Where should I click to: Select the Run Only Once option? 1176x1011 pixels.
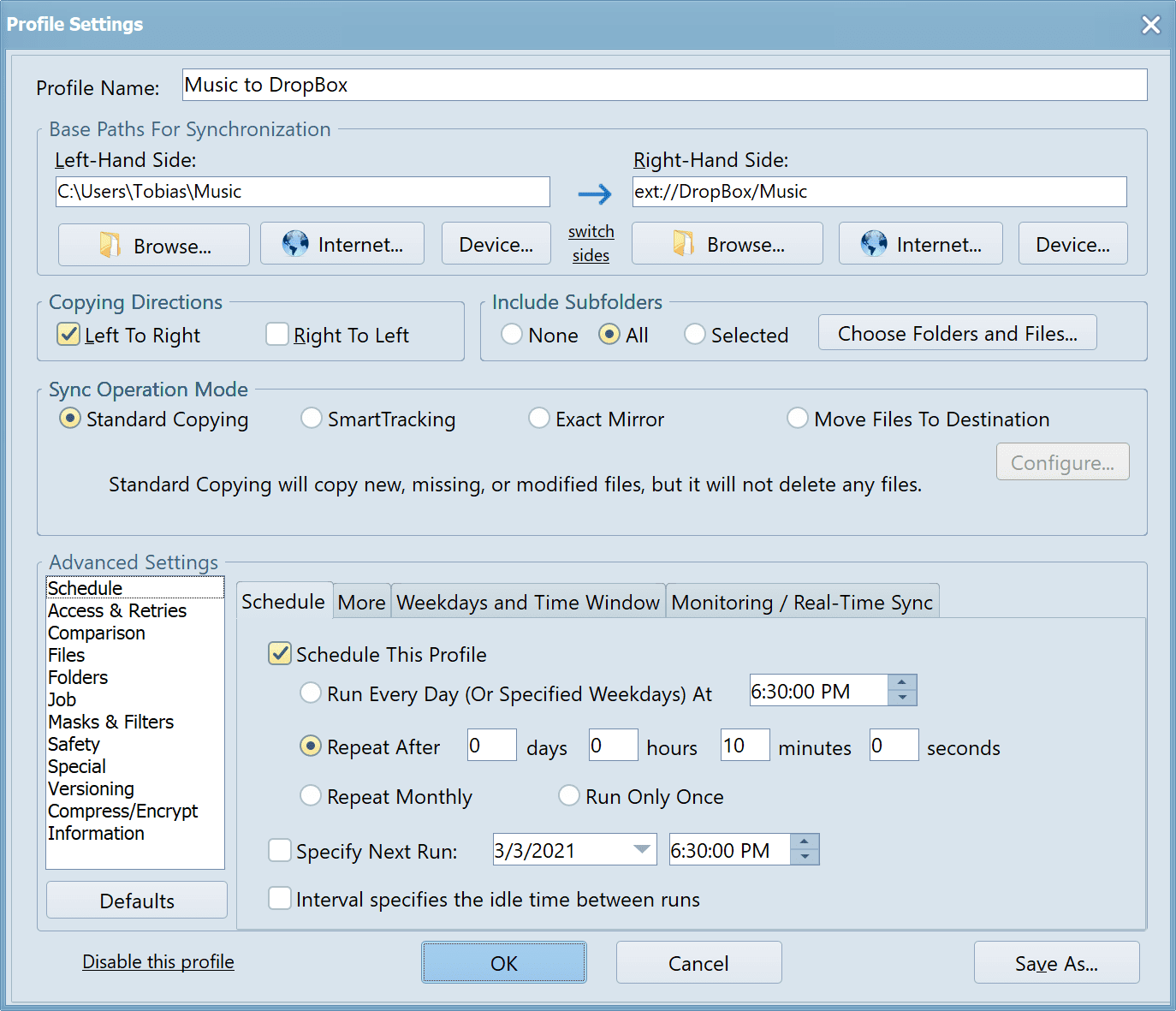569,796
